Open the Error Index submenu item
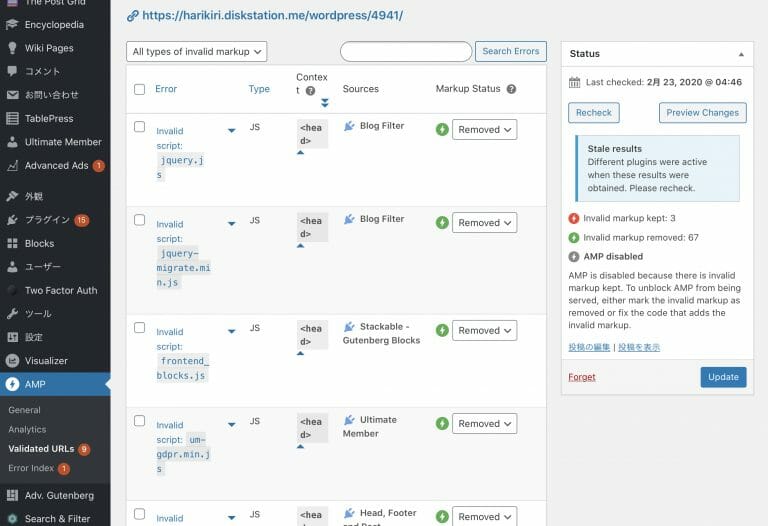Screen dimensions: 768x526 click(x=31, y=468)
